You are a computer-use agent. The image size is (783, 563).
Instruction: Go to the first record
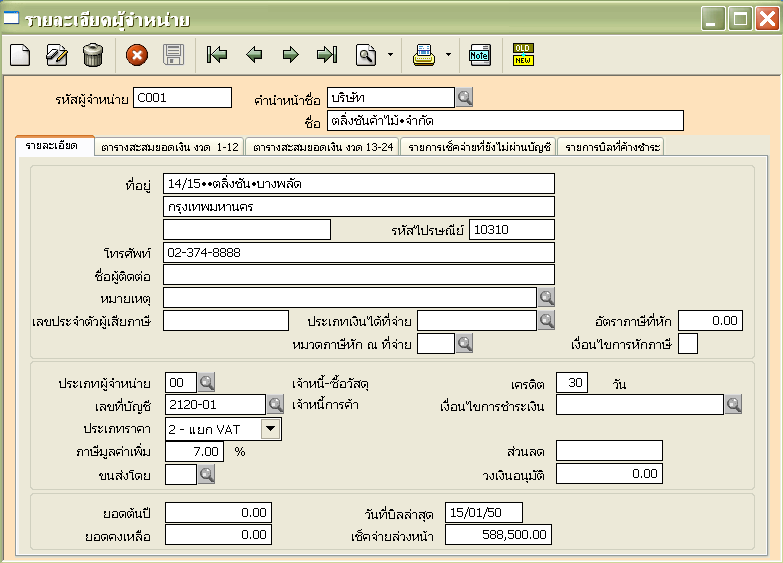(217, 56)
